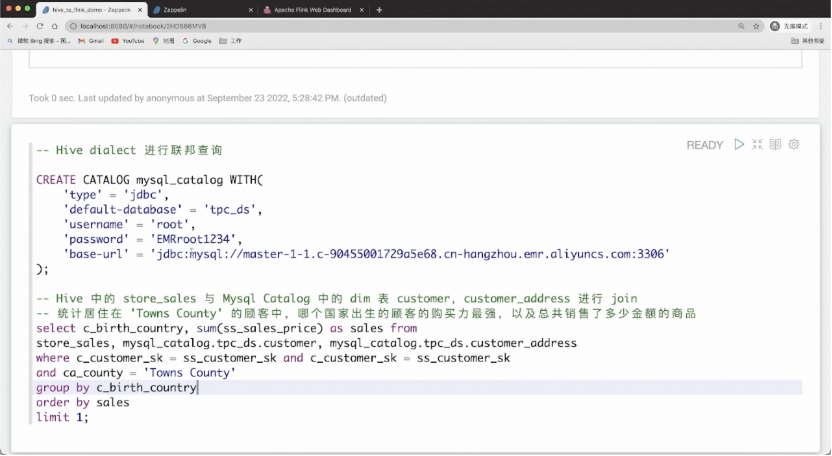Switch to the second Zeppelin tab

click(202, 10)
